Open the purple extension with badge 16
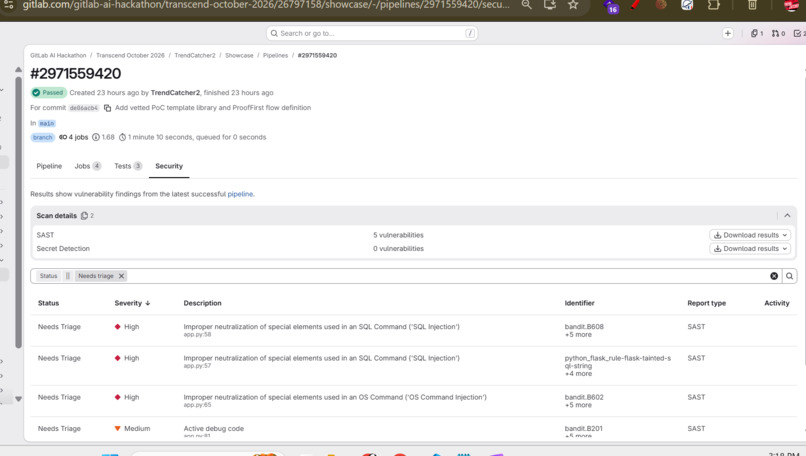Viewport: 806px width, 456px height. 611,6
